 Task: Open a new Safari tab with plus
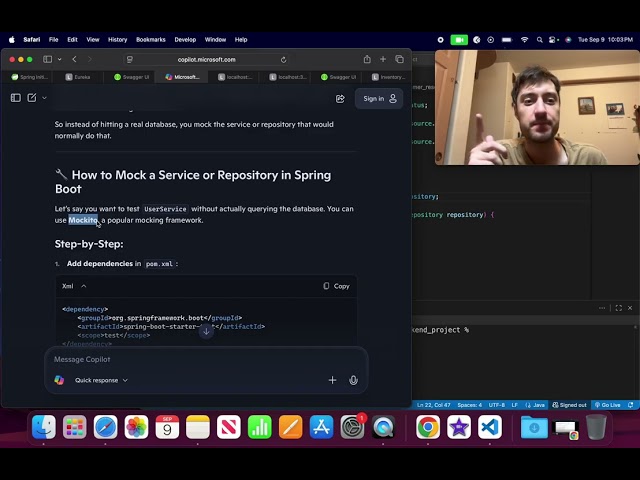click(383, 59)
